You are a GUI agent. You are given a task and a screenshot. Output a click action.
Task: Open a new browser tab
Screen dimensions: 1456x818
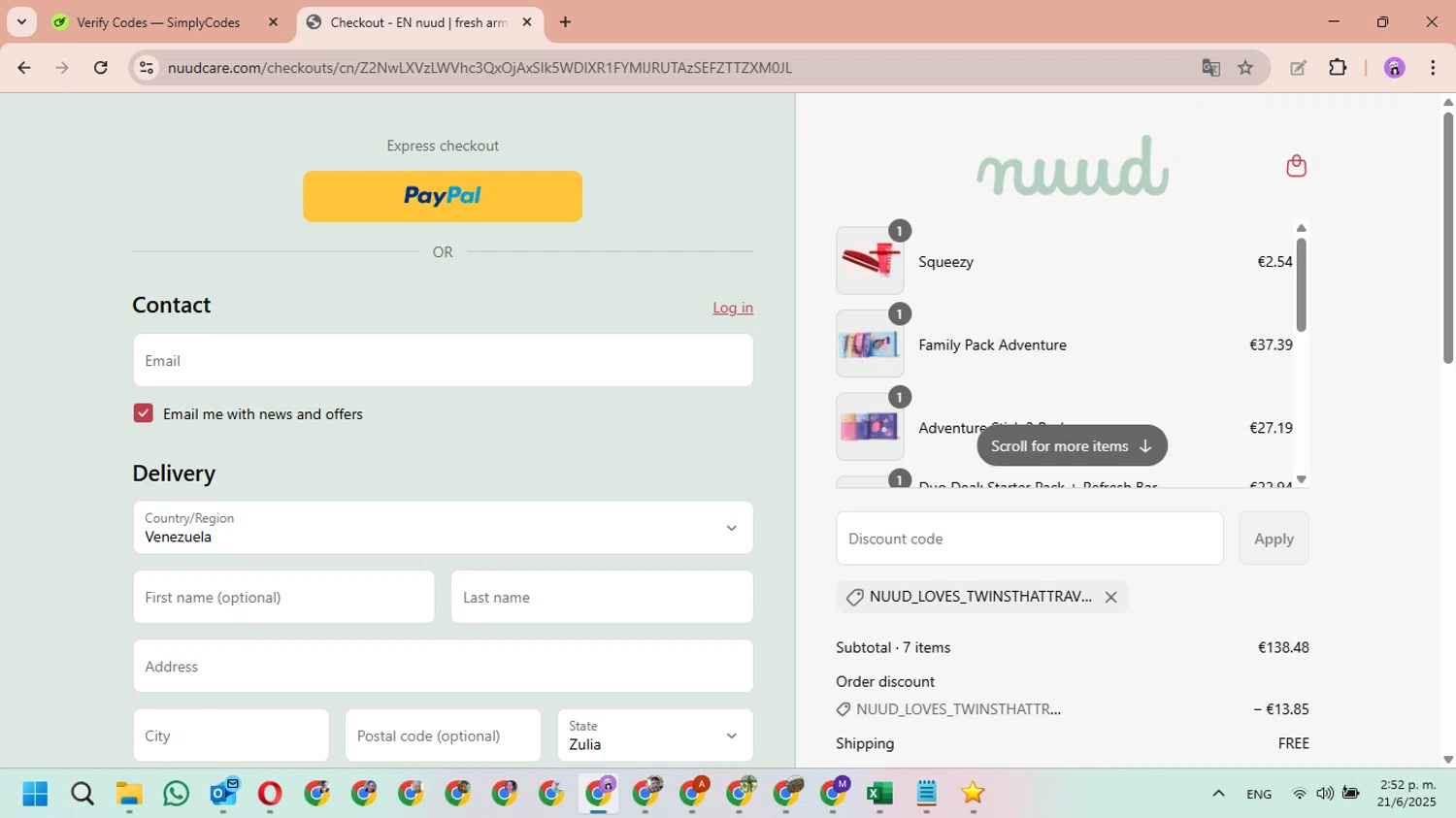click(565, 22)
